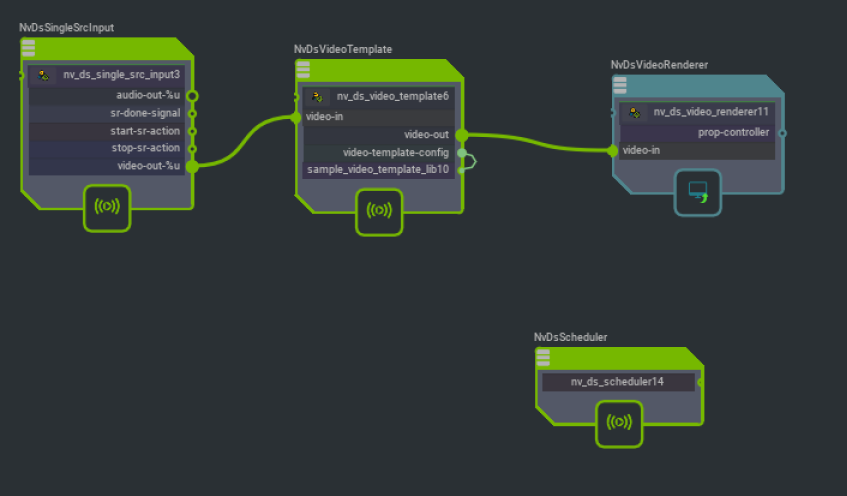Viewport: 847px width, 496px height.
Task: Select the video-out port on NvDsVideoTemplate
Action: click(x=461, y=134)
